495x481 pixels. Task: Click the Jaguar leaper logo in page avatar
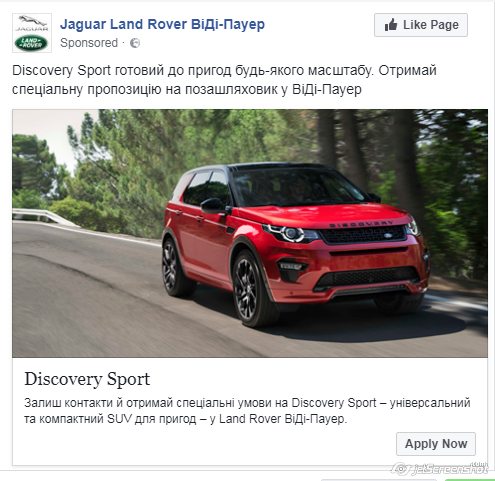click(x=32, y=23)
